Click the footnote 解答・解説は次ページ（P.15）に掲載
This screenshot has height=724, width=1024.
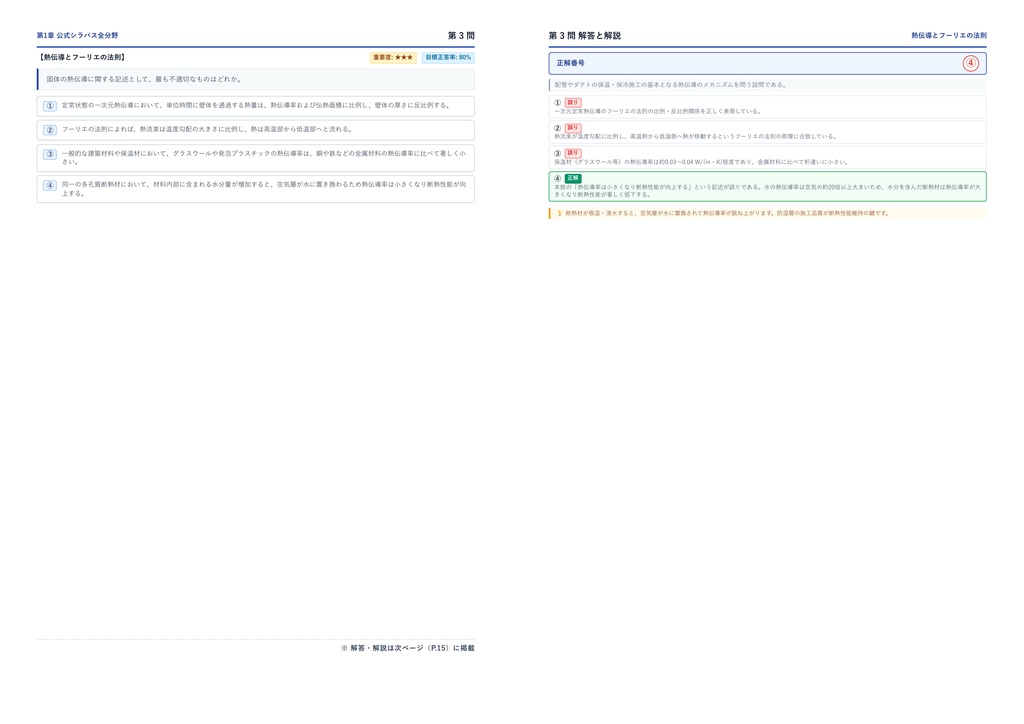[x=408, y=648]
